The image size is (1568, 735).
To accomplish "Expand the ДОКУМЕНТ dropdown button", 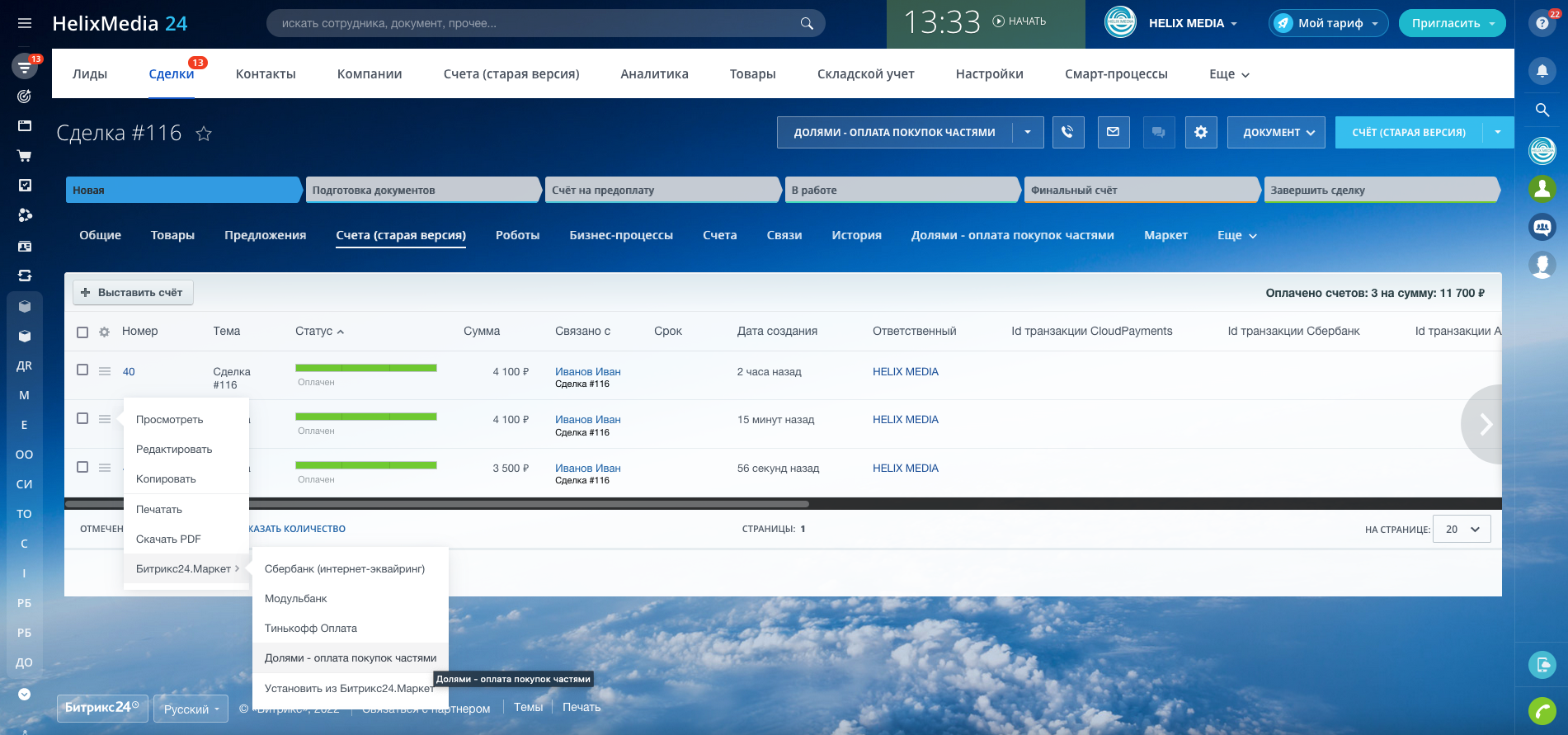I will coord(1276,132).
